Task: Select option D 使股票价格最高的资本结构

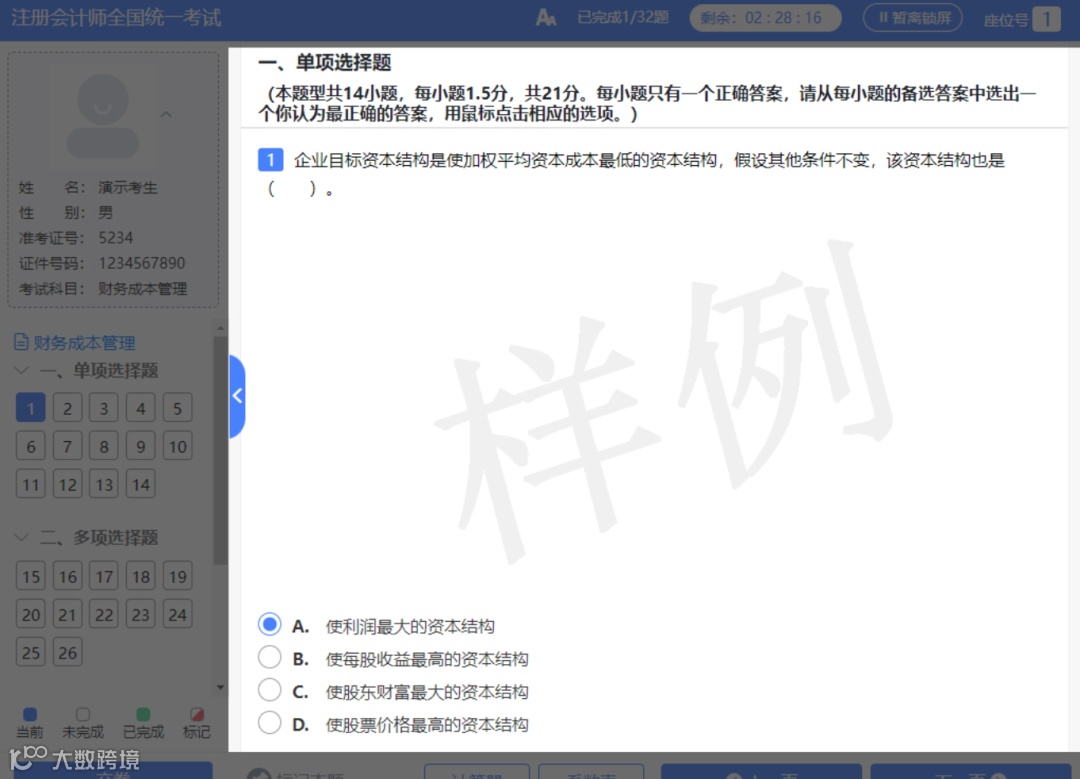Action: tap(269, 723)
